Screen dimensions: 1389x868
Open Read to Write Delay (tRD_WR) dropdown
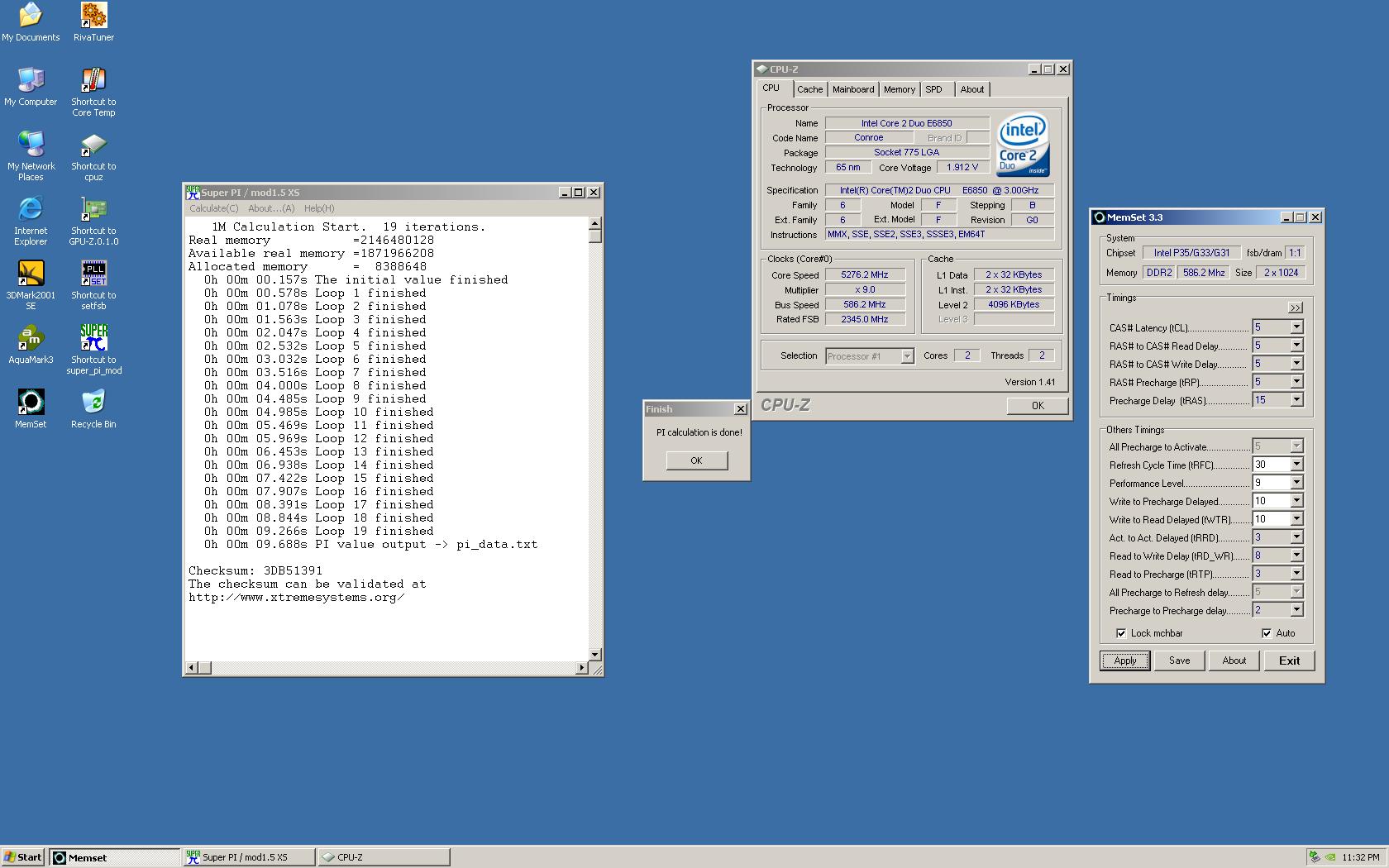click(1296, 556)
